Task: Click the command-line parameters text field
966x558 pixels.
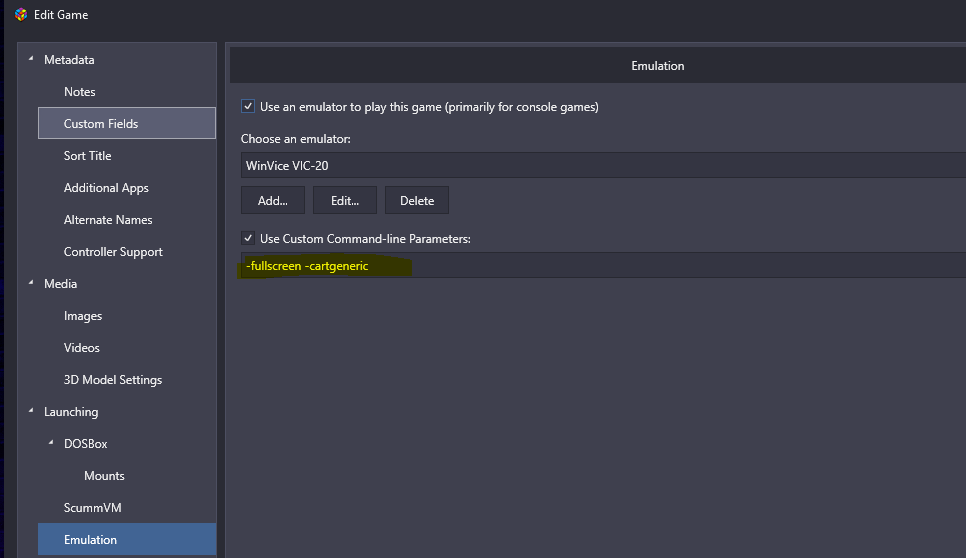Action: (603, 265)
